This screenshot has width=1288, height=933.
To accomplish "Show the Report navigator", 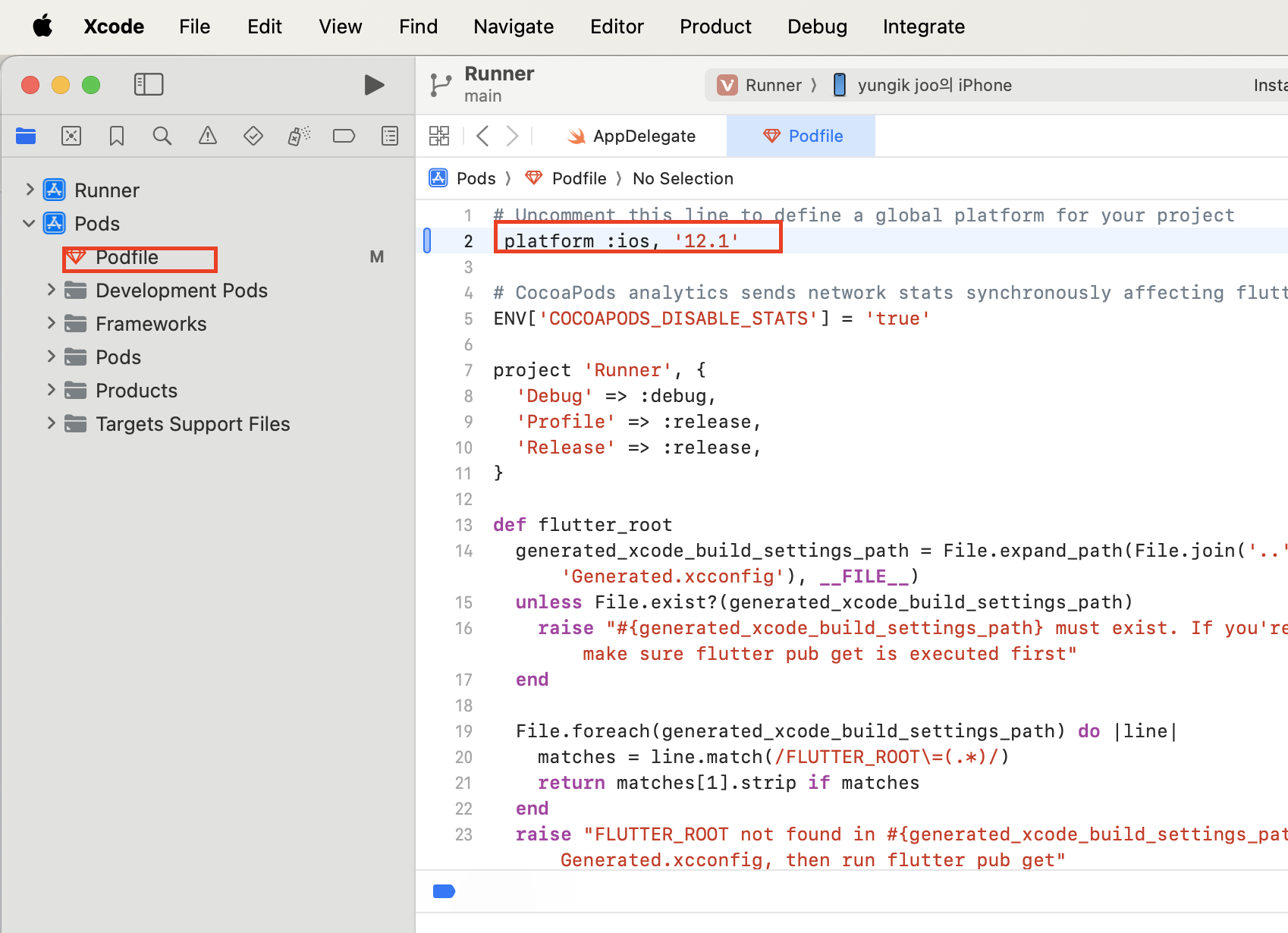I will pos(390,136).
